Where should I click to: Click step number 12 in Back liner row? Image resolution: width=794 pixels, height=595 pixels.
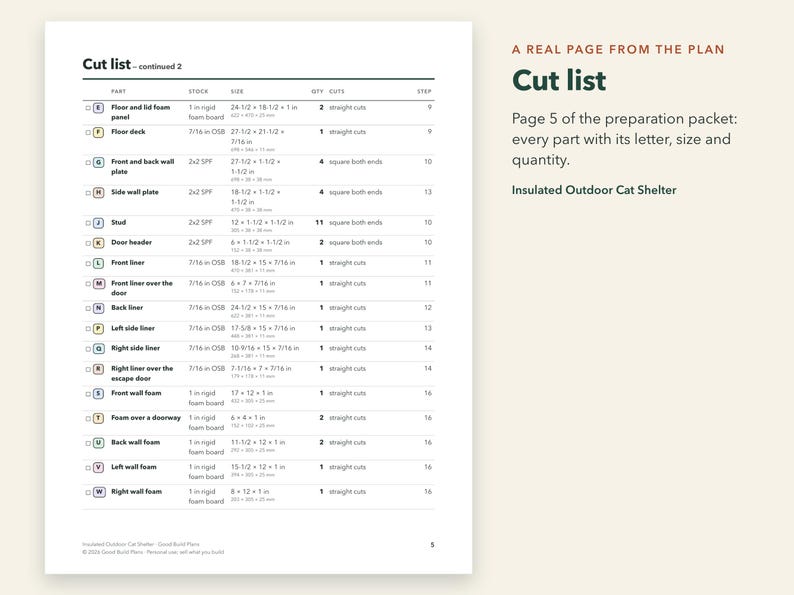[x=428, y=308]
